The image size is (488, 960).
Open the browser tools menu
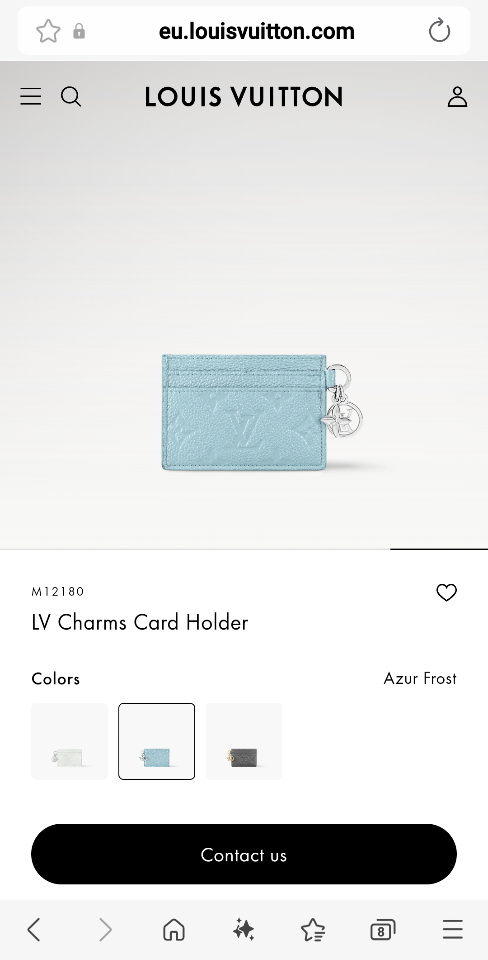click(x=453, y=929)
